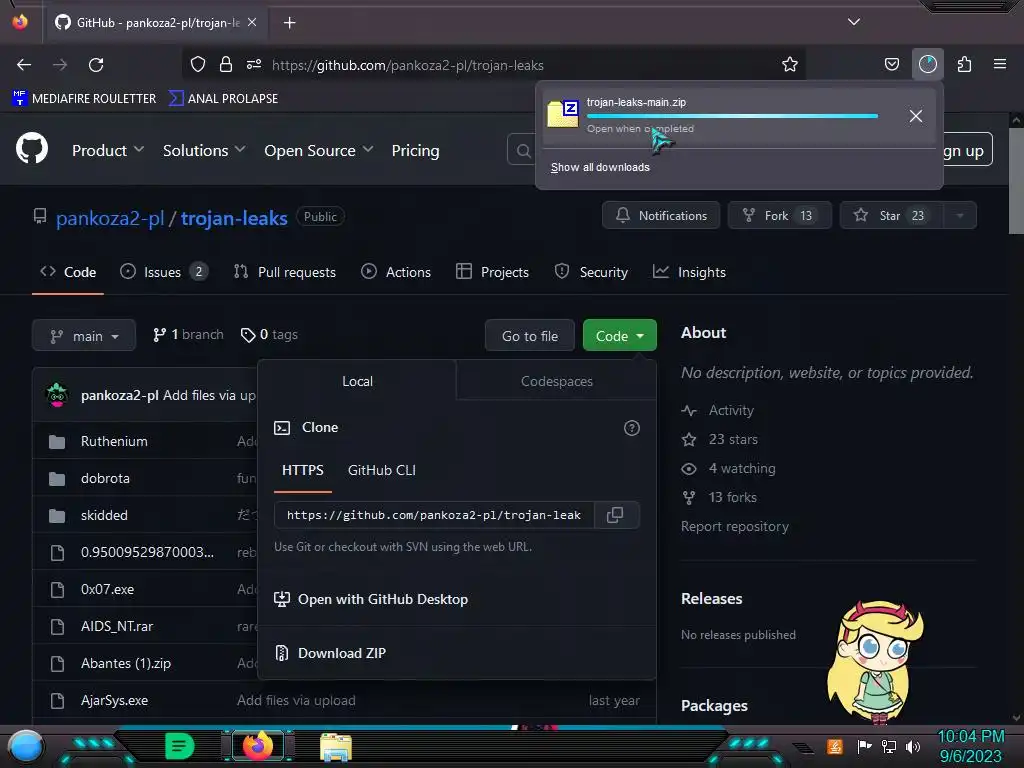Click the clone URL text field
Viewport: 1024px width, 768px height.
point(434,515)
